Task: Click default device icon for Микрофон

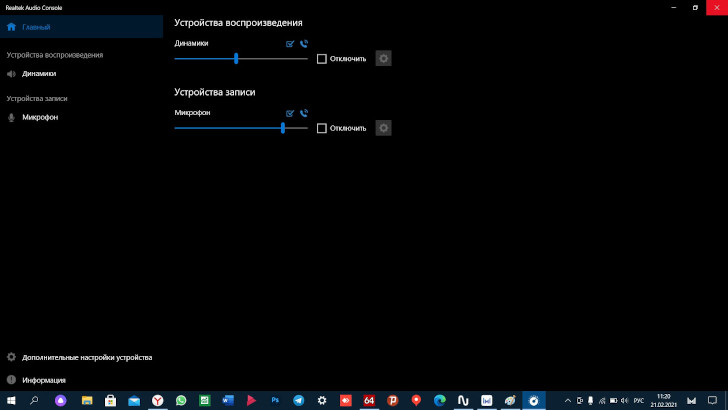Action: [x=290, y=113]
